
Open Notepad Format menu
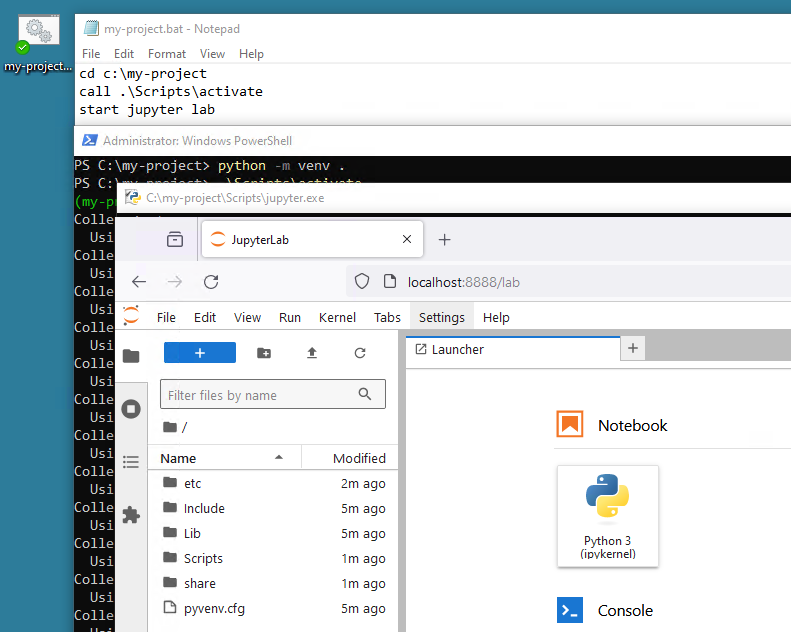coord(166,53)
